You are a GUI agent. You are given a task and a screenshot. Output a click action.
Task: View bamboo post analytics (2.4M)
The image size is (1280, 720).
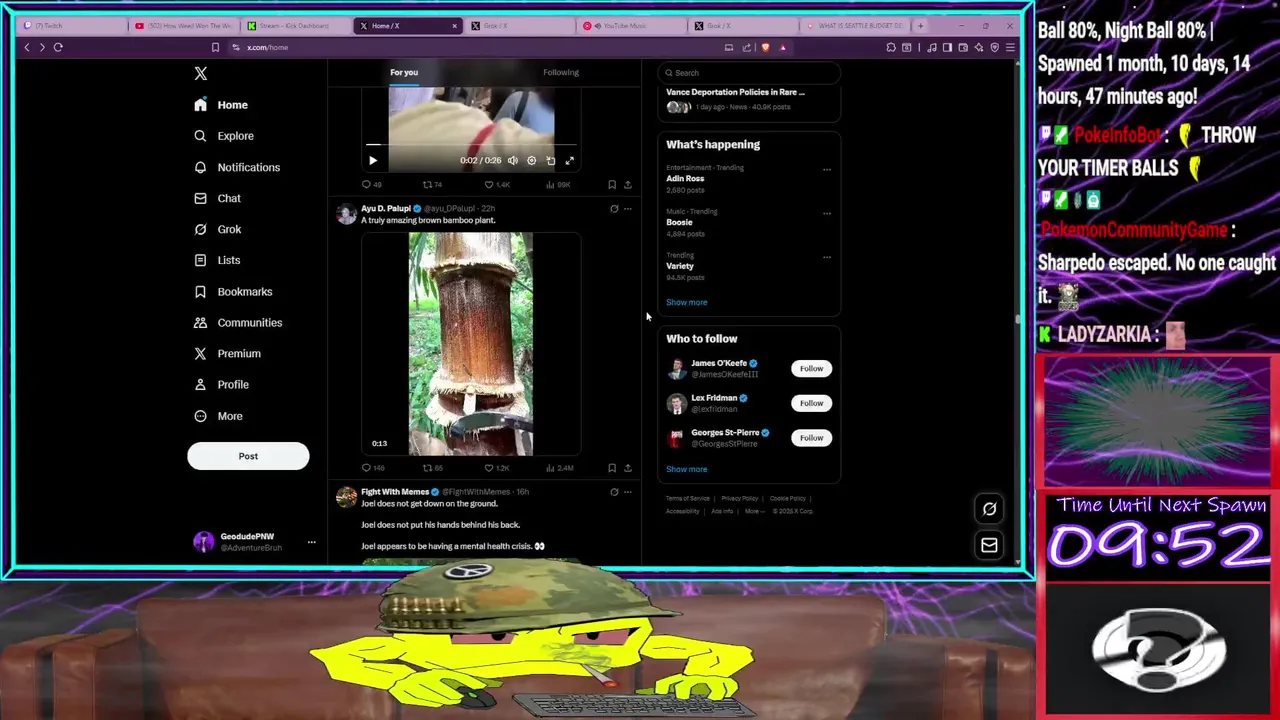click(559, 468)
